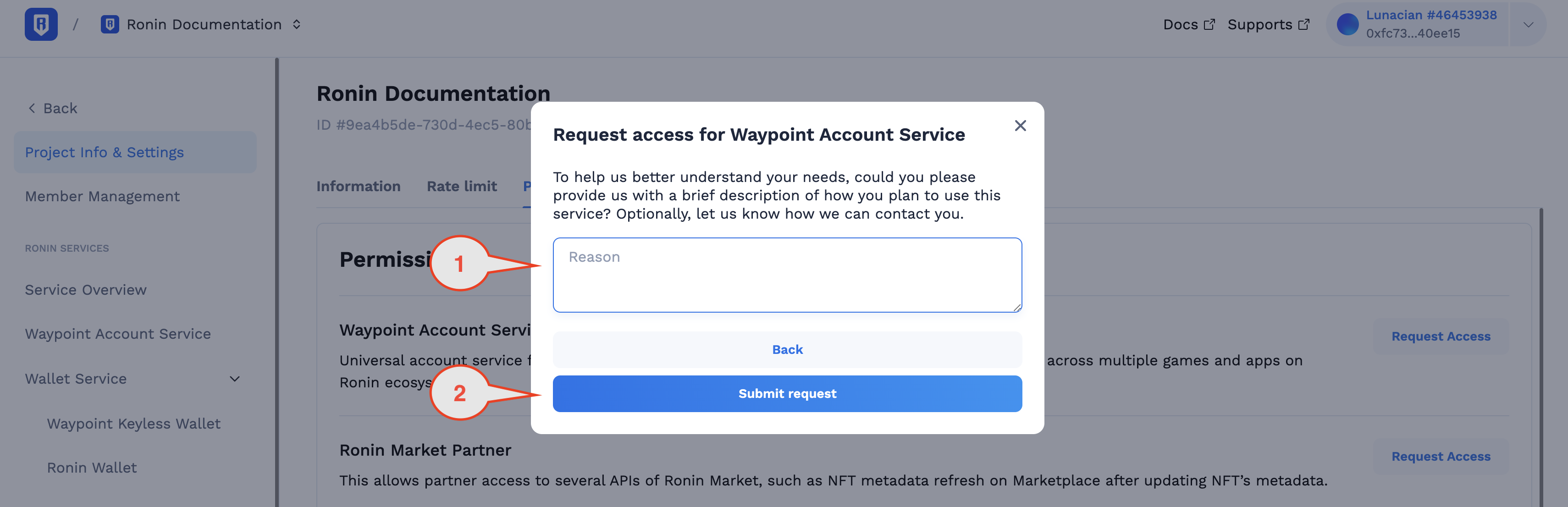Click the Ronin shield logo home icon
Screen dimensions: 1568x507
click(x=41, y=24)
